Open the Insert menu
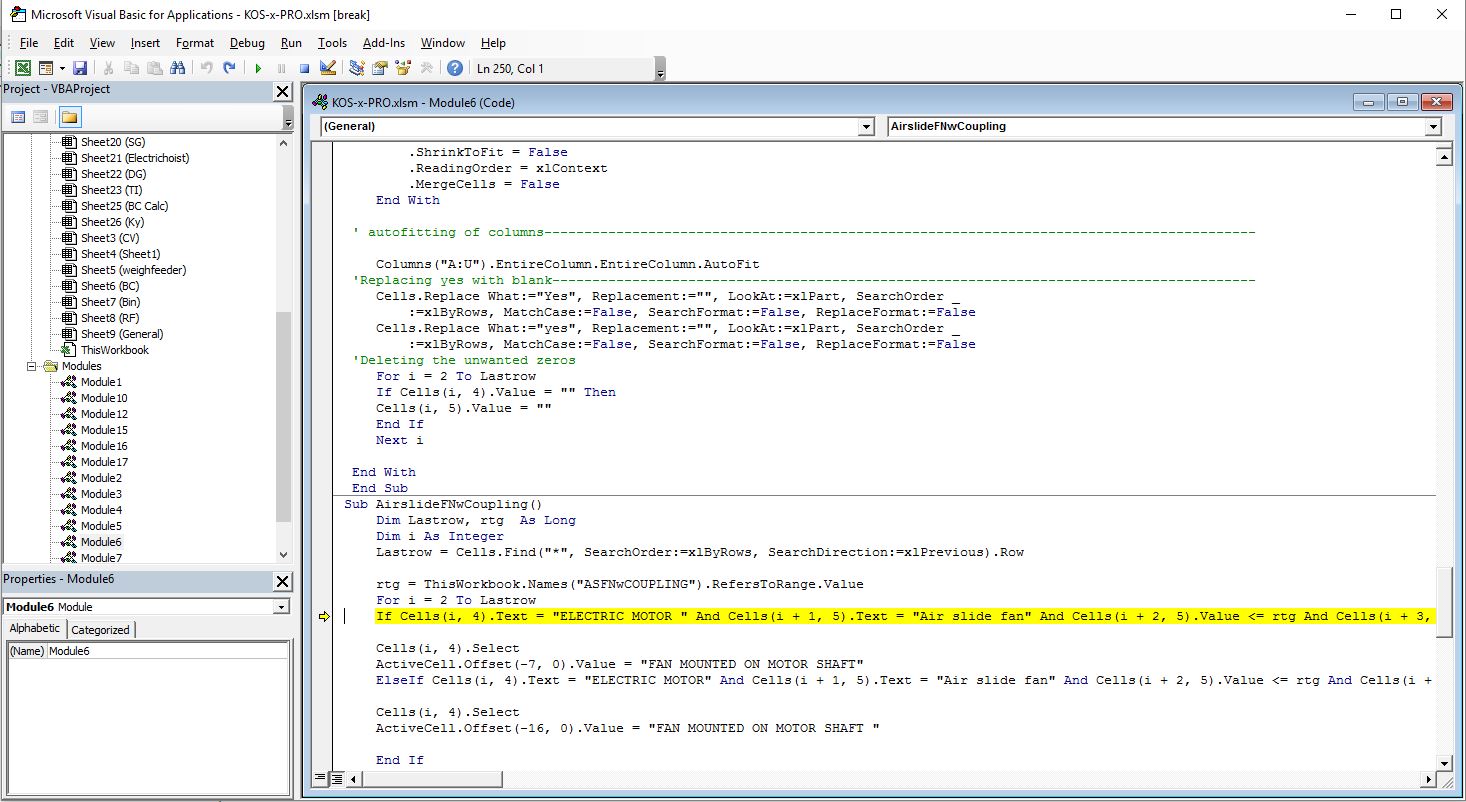The width and height of the screenshot is (1466, 802). [145, 43]
